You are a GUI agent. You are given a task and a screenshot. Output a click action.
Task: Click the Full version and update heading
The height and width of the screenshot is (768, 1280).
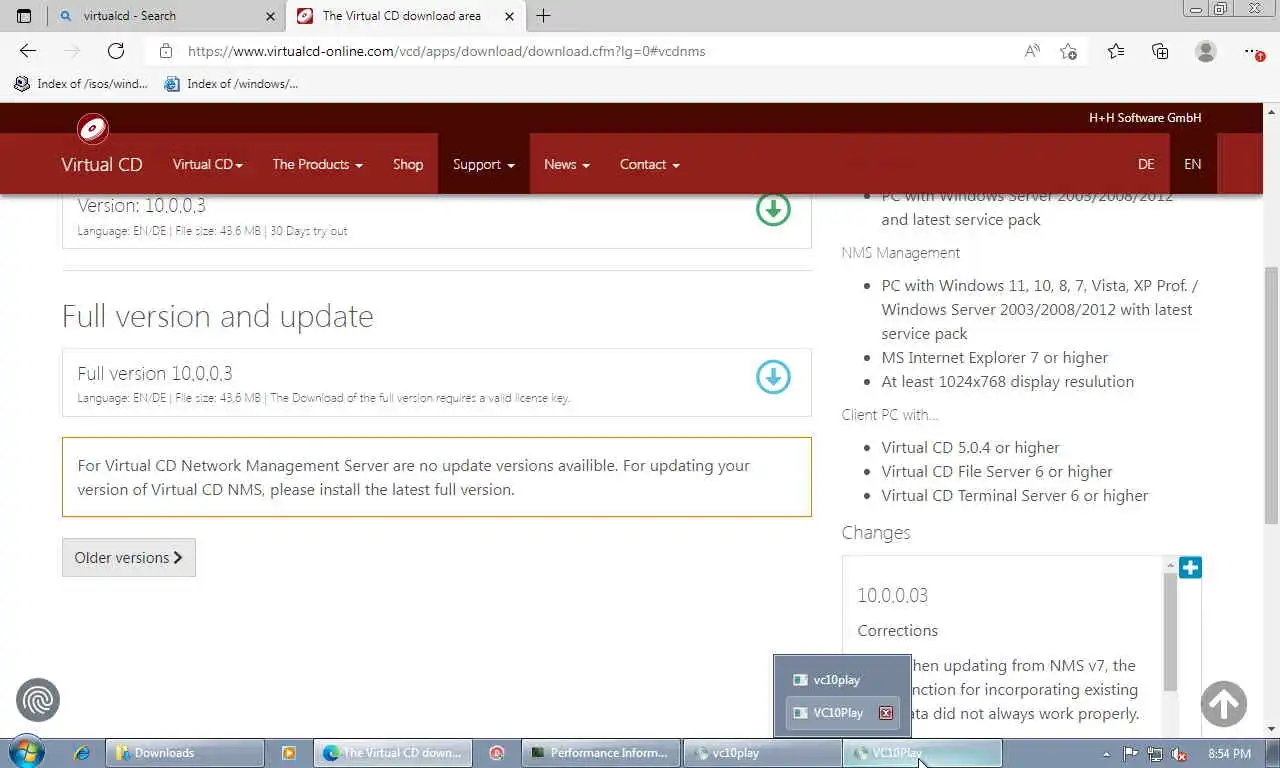point(217,316)
